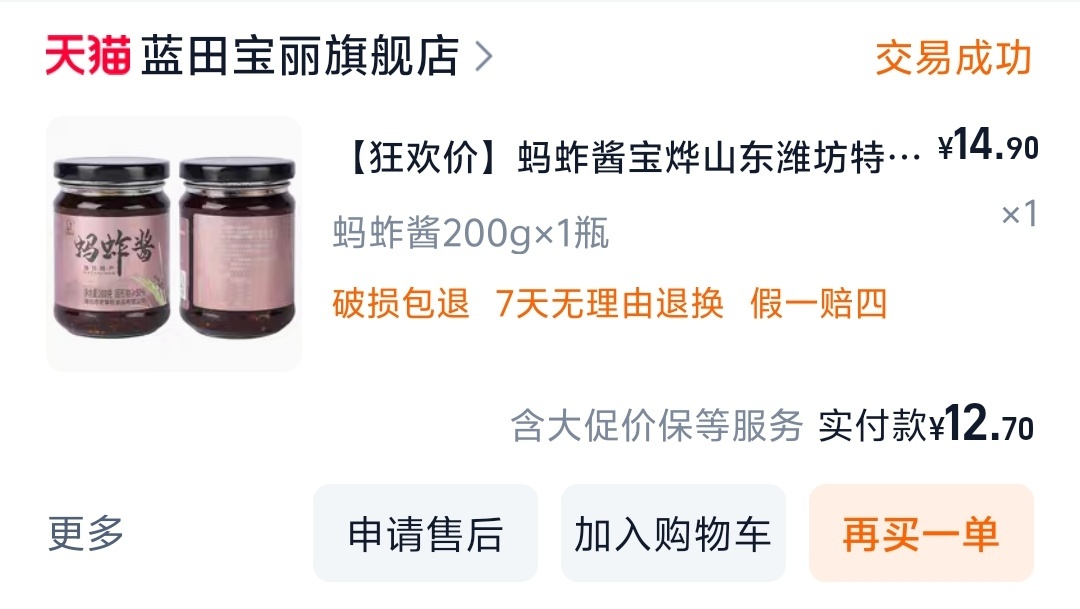Tap the ¥14.90 item price
The width and height of the screenshot is (1080, 609).
(x=988, y=146)
